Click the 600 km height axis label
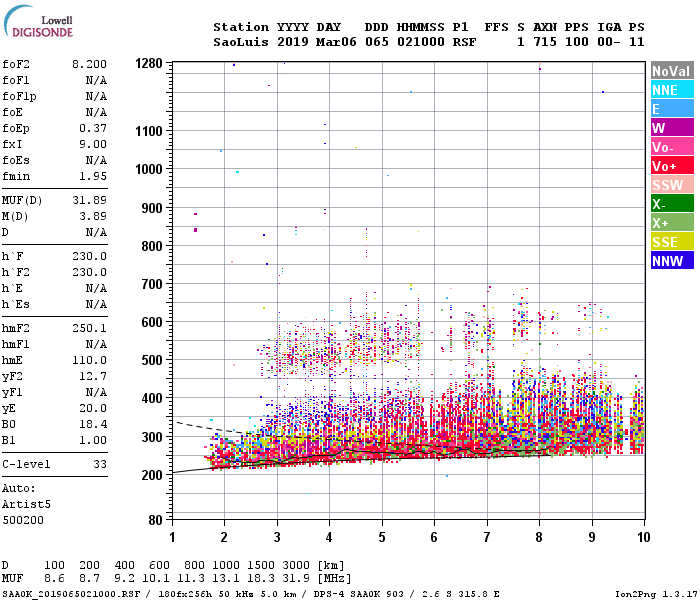Viewport: 700px width, 600px height. coord(152,322)
